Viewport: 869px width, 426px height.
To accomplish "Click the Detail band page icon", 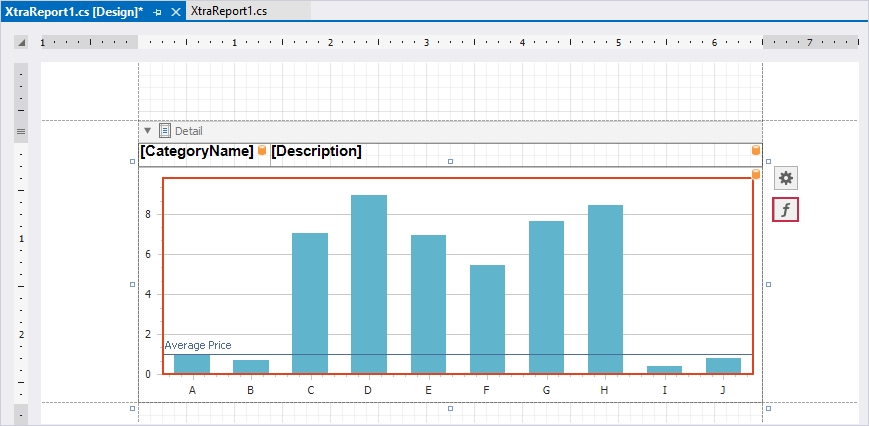I will tap(165, 131).
